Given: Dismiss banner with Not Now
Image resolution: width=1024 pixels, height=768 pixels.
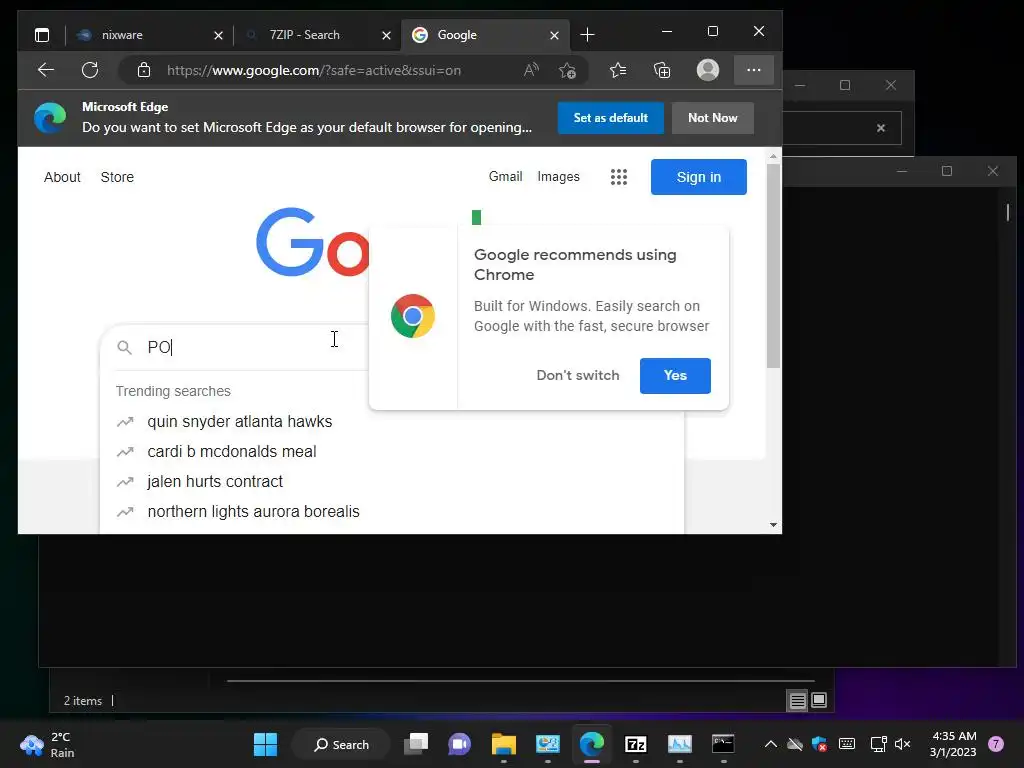Looking at the screenshot, I should click(712, 118).
